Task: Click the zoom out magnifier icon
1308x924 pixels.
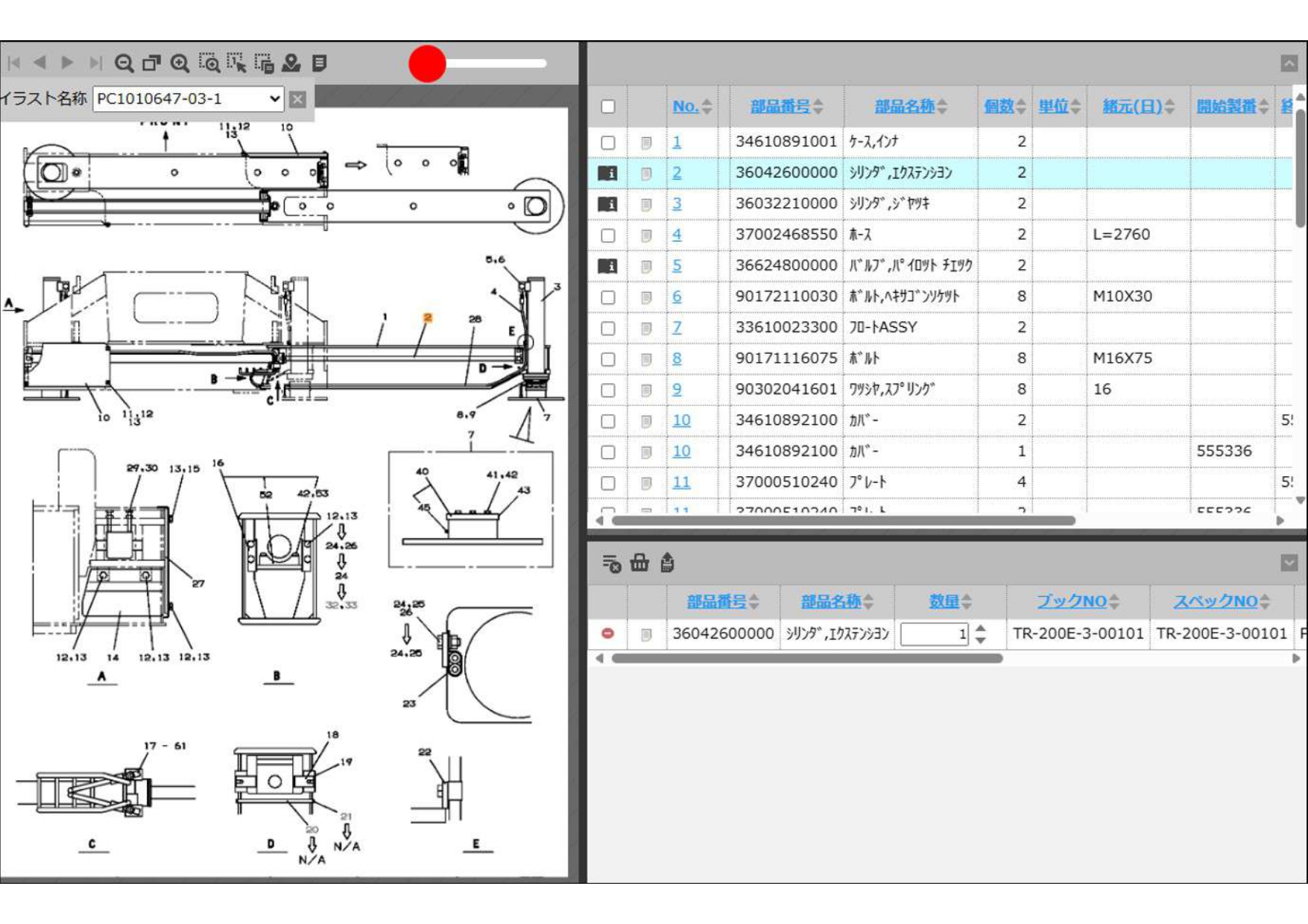Action: [124, 63]
